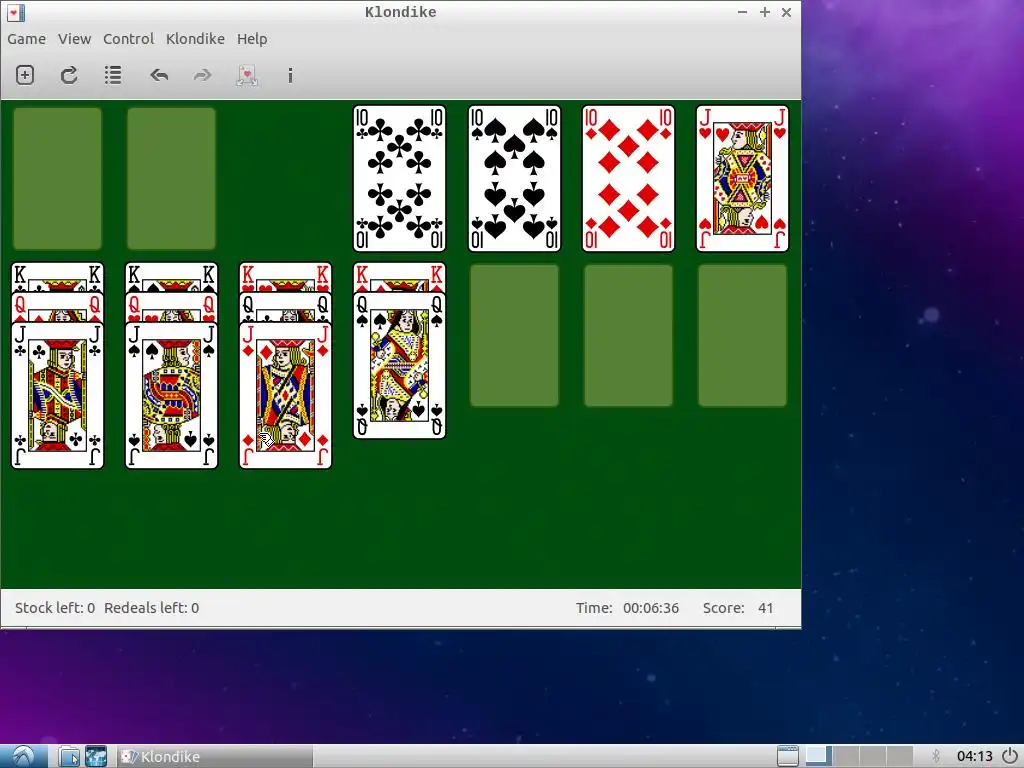
Task: Click the king of spades card
Action: coord(171,277)
